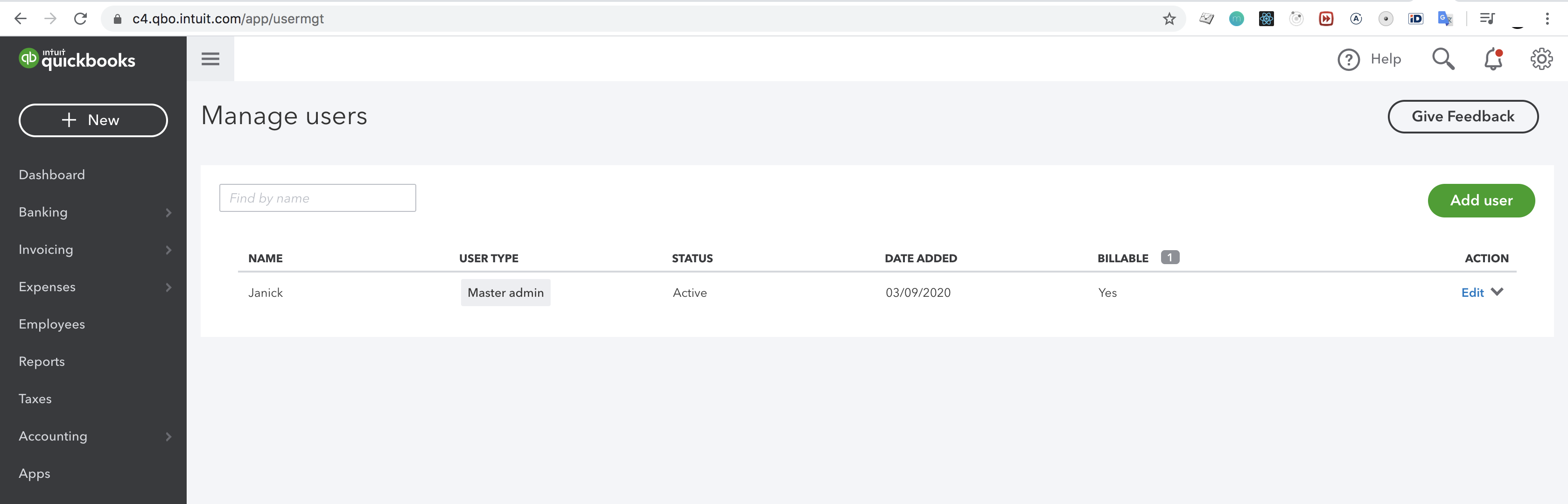Viewport: 1568px width, 504px height.
Task: Open the notifications bell
Action: pyautogui.click(x=1492, y=60)
